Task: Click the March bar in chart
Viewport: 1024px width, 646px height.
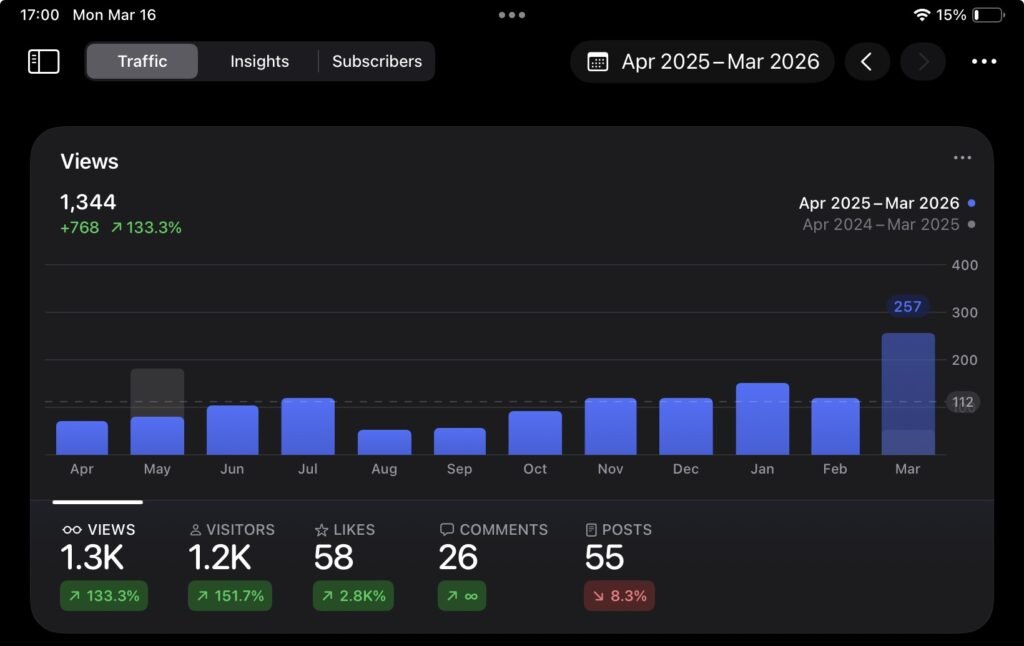Action: tap(908, 394)
